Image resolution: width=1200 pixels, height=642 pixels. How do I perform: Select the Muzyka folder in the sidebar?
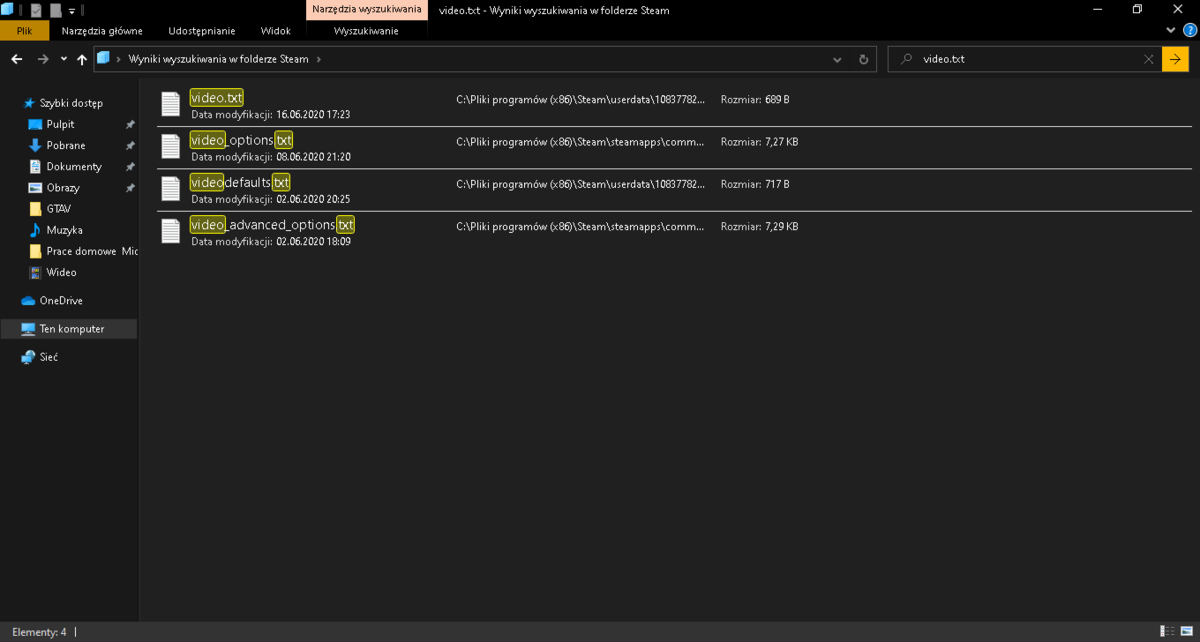coord(64,230)
